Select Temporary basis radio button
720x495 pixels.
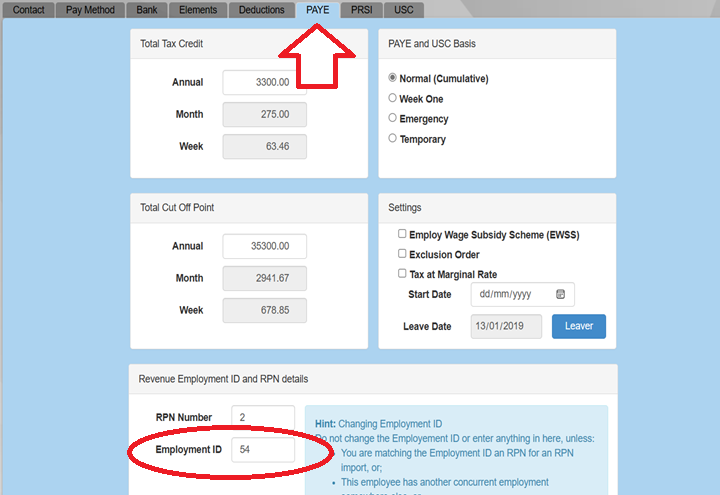point(392,139)
